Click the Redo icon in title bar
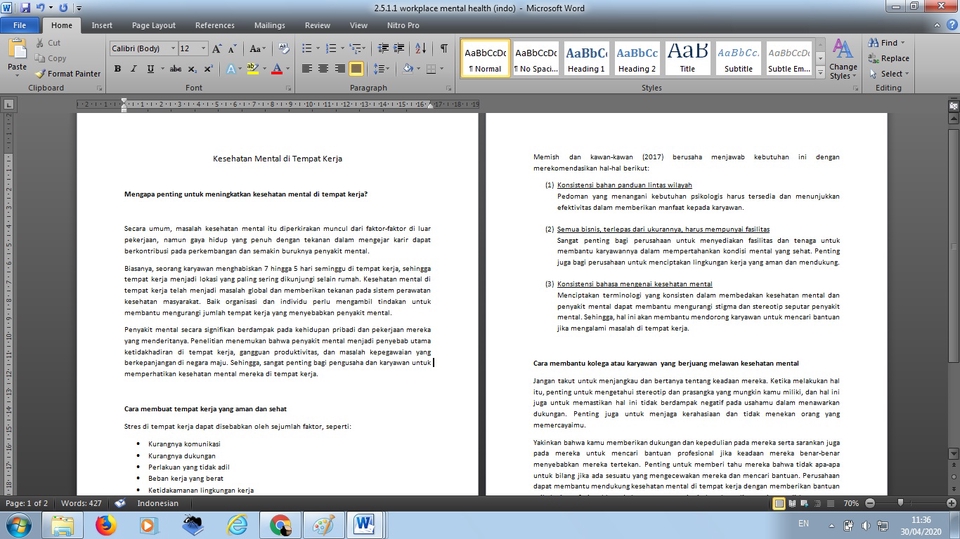 point(63,8)
